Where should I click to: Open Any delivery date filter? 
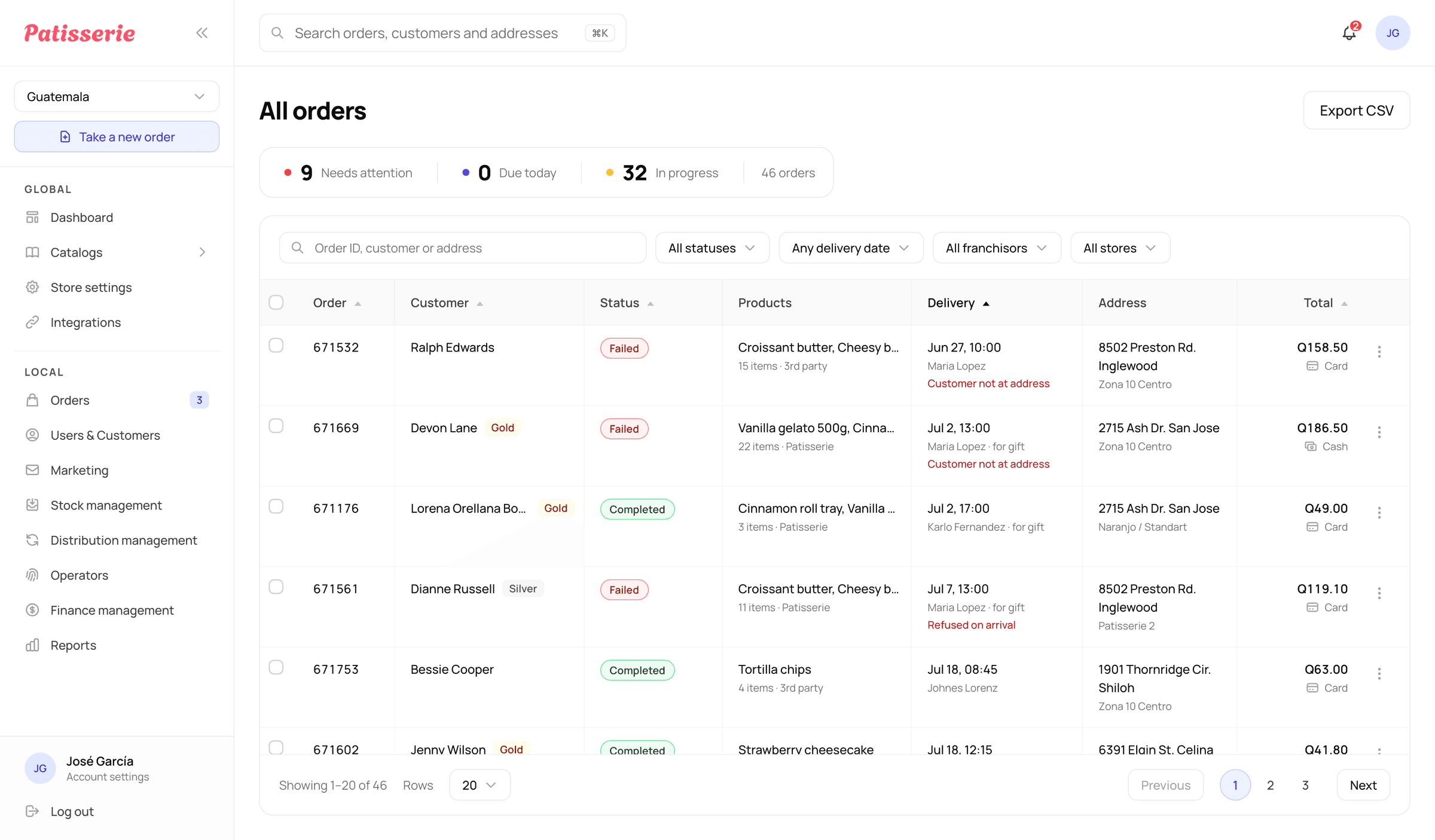point(851,248)
